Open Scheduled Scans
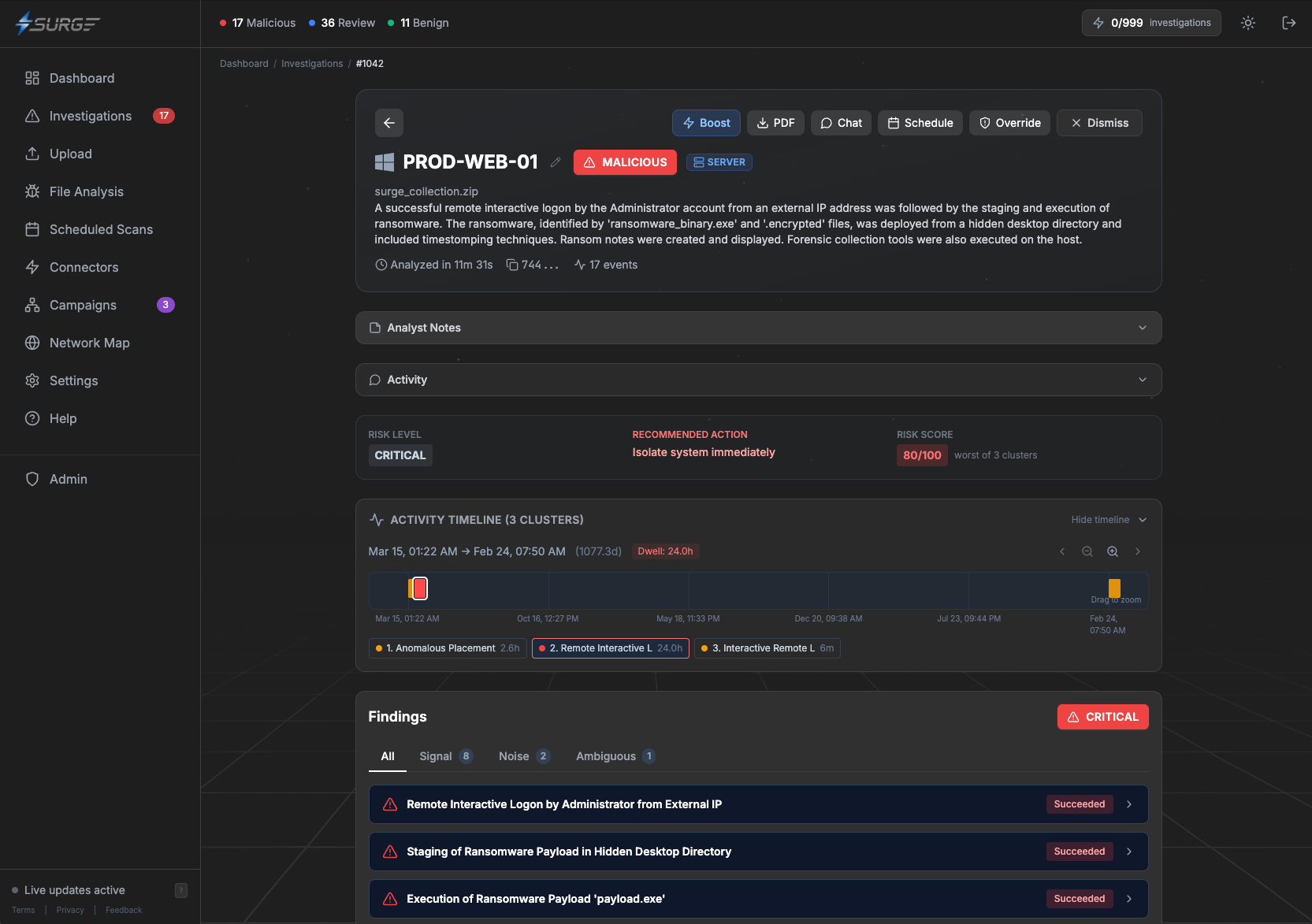The width and height of the screenshot is (1312, 924). click(101, 229)
